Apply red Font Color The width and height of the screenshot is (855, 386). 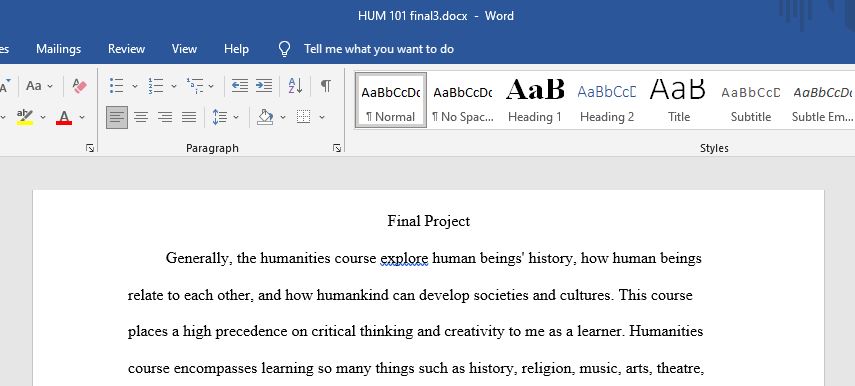(x=64, y=117)
